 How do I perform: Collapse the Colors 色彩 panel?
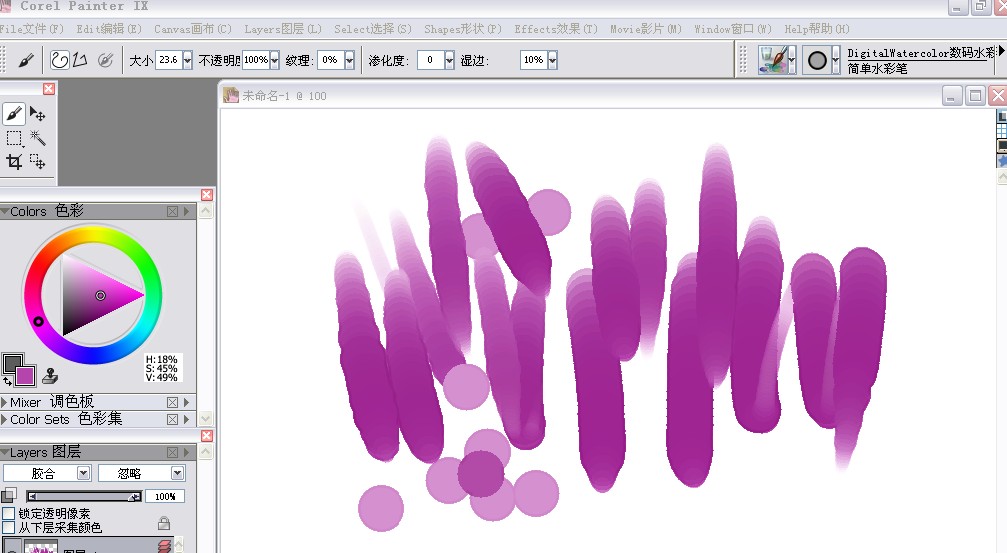(x=4, y=211)
